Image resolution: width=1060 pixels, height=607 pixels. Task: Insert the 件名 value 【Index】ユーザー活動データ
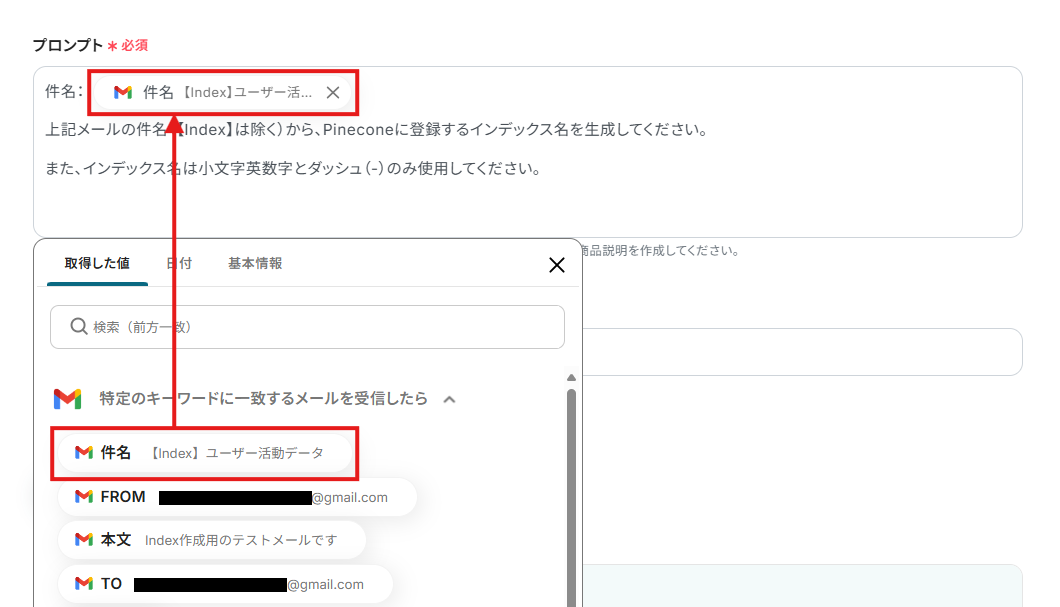pyautogui.click(x=205, y=453)
